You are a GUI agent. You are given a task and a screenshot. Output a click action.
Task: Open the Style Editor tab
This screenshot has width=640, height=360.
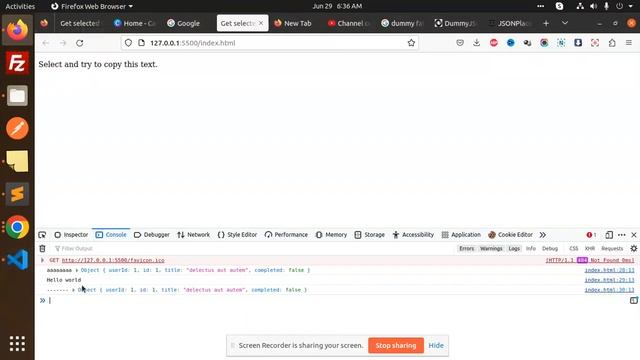click(x=237, y=235)
